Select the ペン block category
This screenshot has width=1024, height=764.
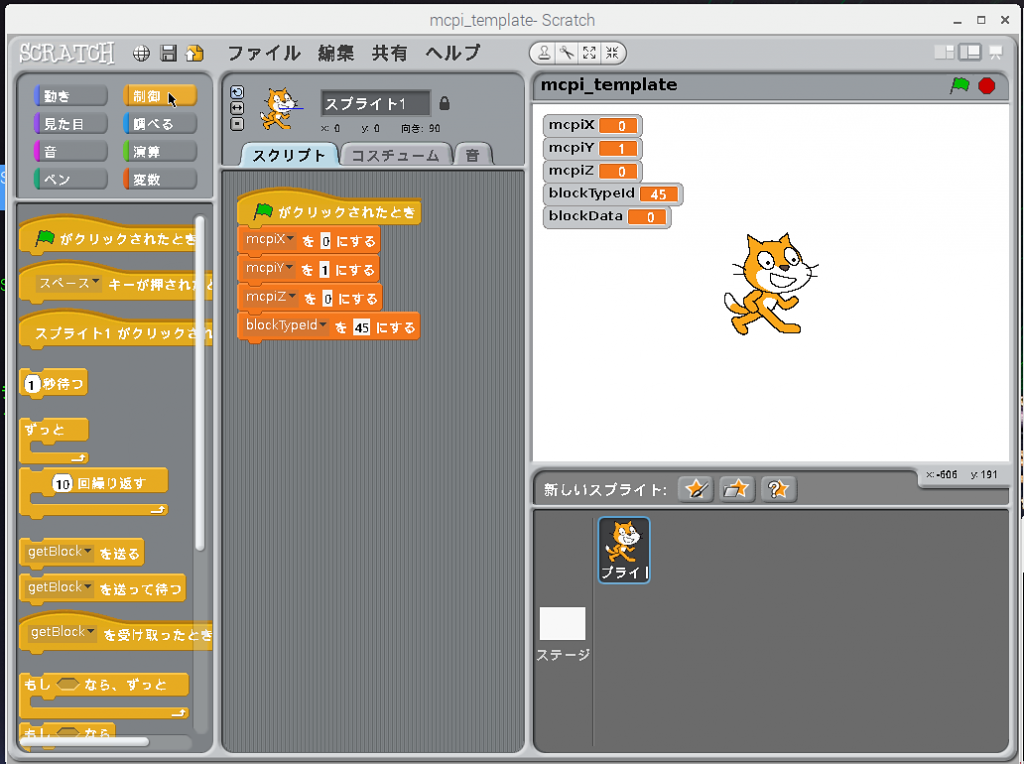[x=71, y=179]
